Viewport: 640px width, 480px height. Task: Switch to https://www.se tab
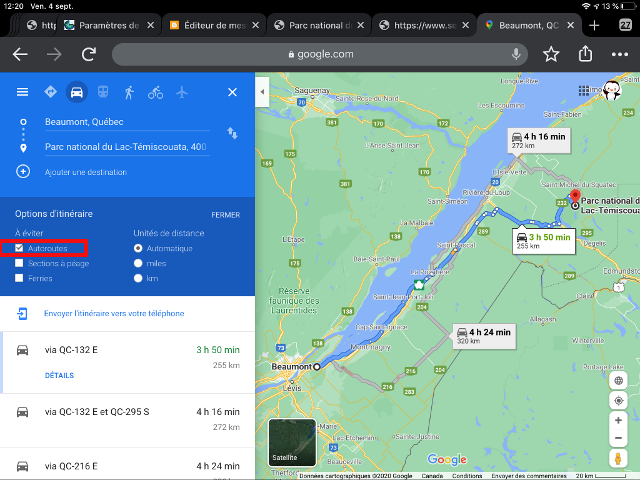tap(424, 25)
